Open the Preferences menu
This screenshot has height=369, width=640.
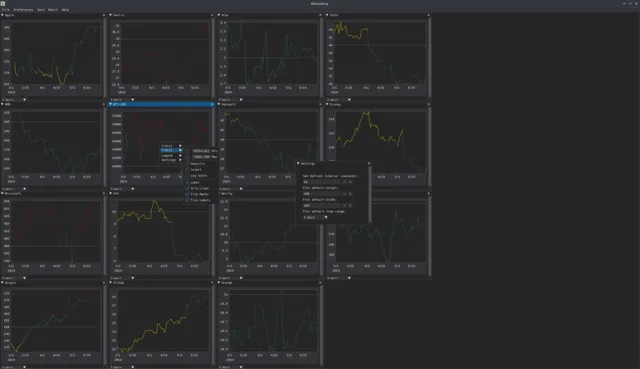click(23, 9)
